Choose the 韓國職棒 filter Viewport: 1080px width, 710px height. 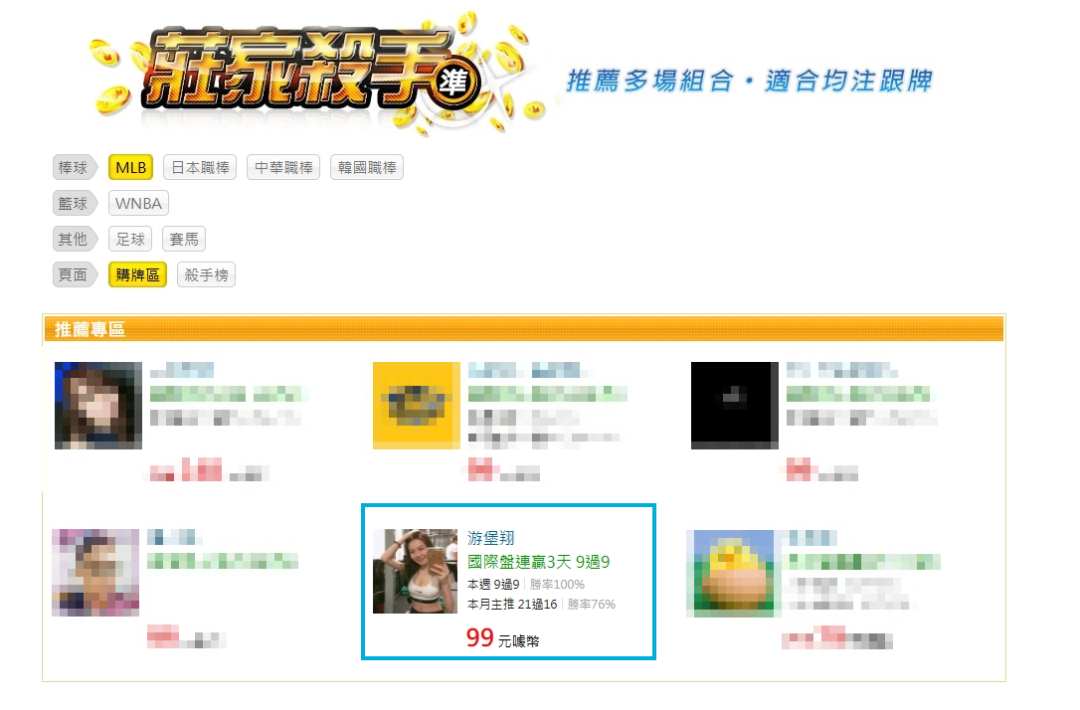click(366, 167)
